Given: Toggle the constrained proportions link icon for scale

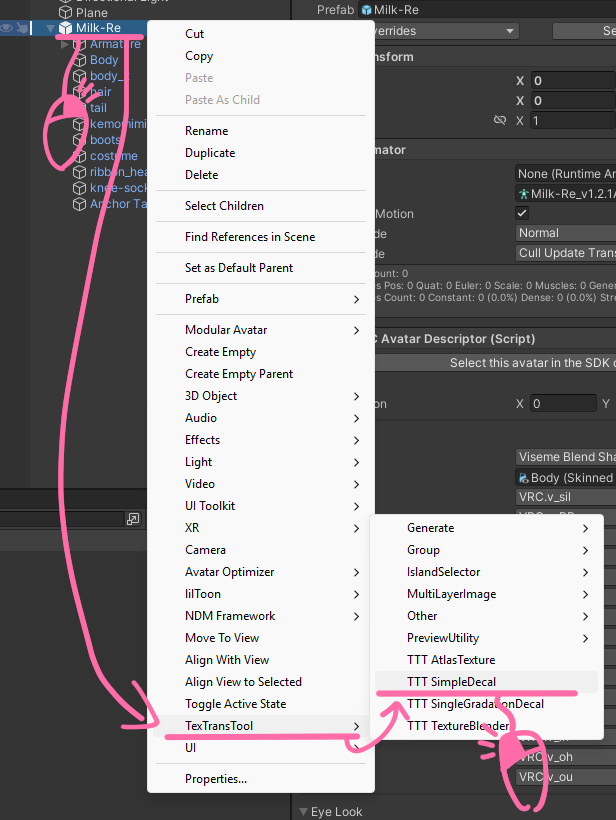Looking at the screenshot, I should click(x=499, y=120).
